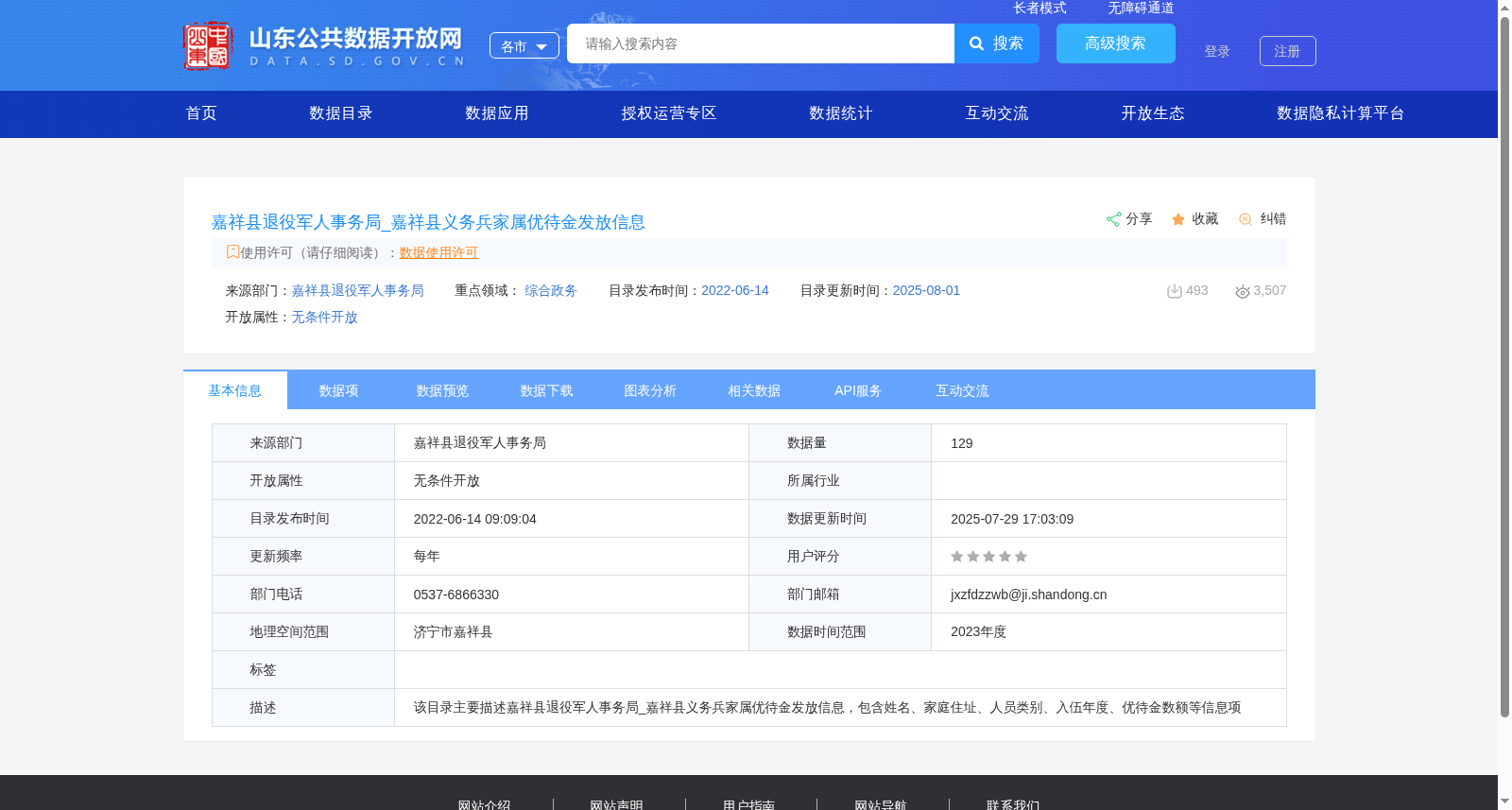Screen dimensions: 1512x810
Task: Click the error correction icon
Action: click(x=1246, y=219)
